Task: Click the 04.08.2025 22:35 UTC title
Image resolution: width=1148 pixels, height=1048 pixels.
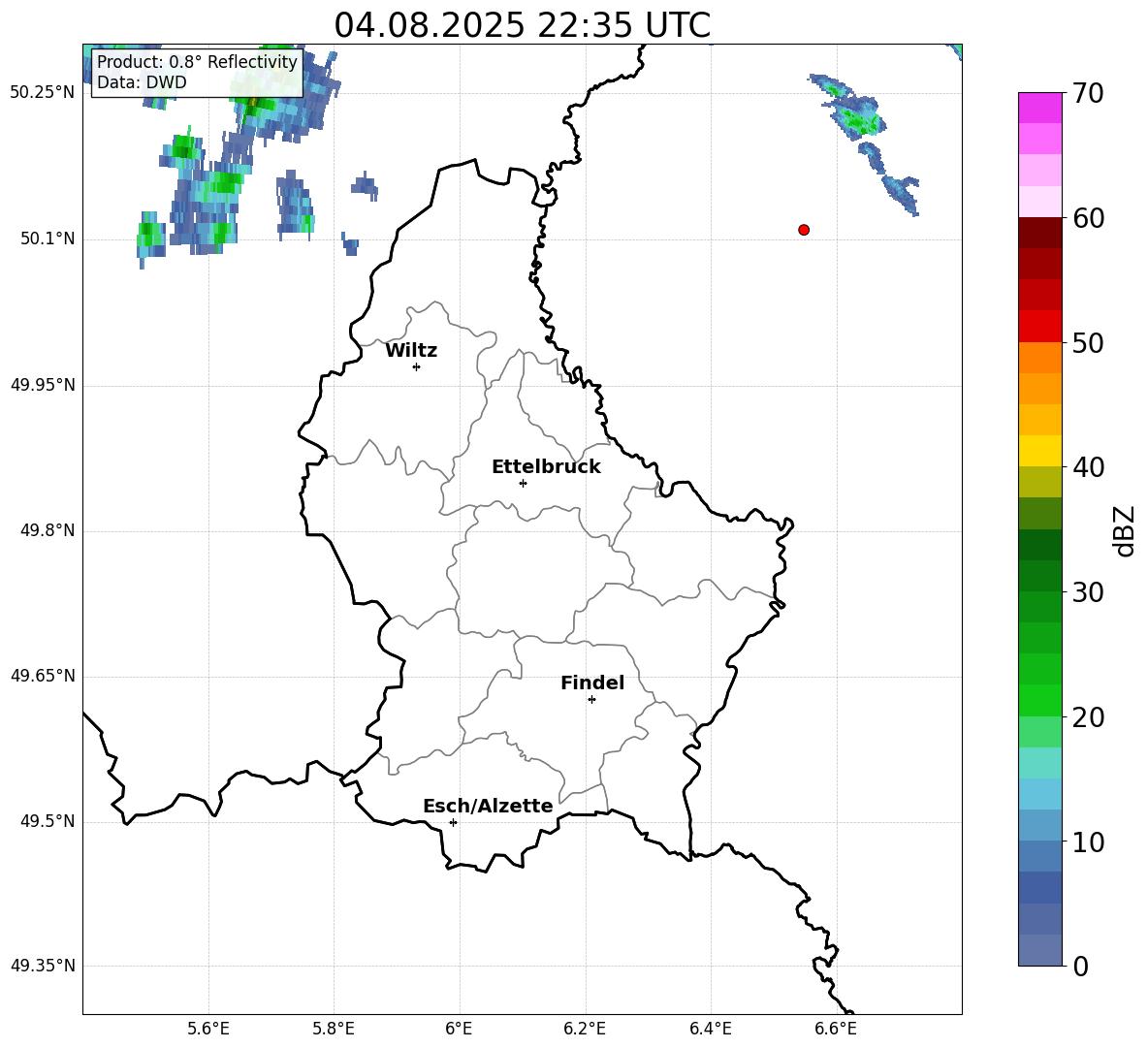Action: click(522, 25)
